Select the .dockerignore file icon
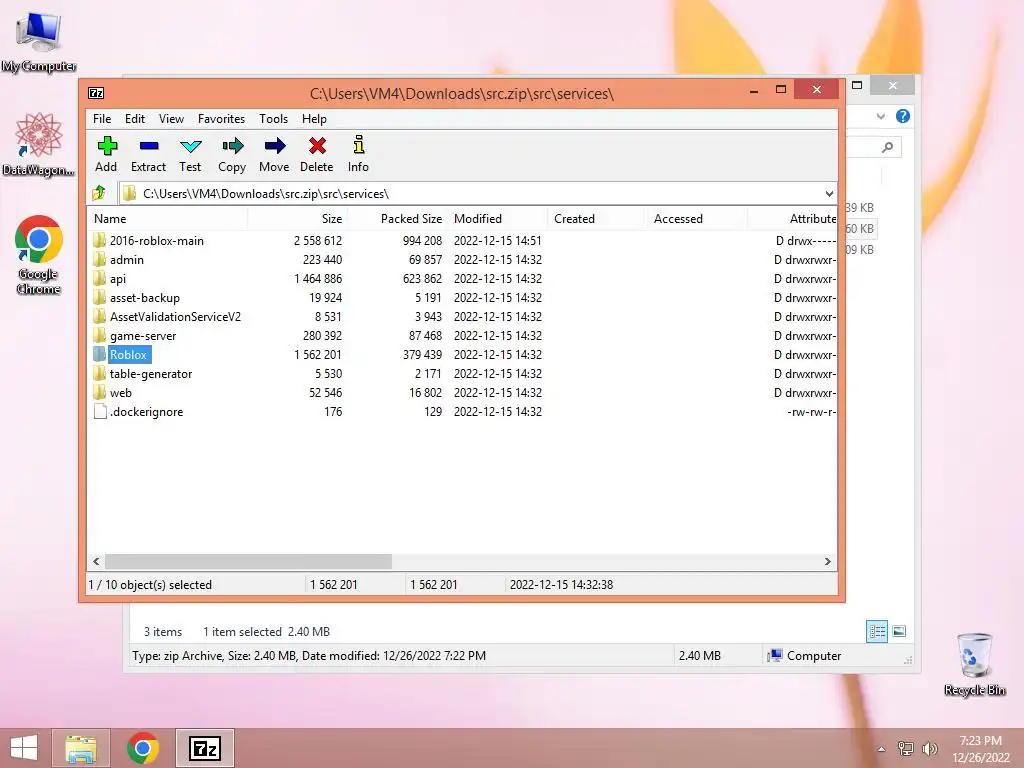This screenshot has width=1024, height=768. pos(100,411)
